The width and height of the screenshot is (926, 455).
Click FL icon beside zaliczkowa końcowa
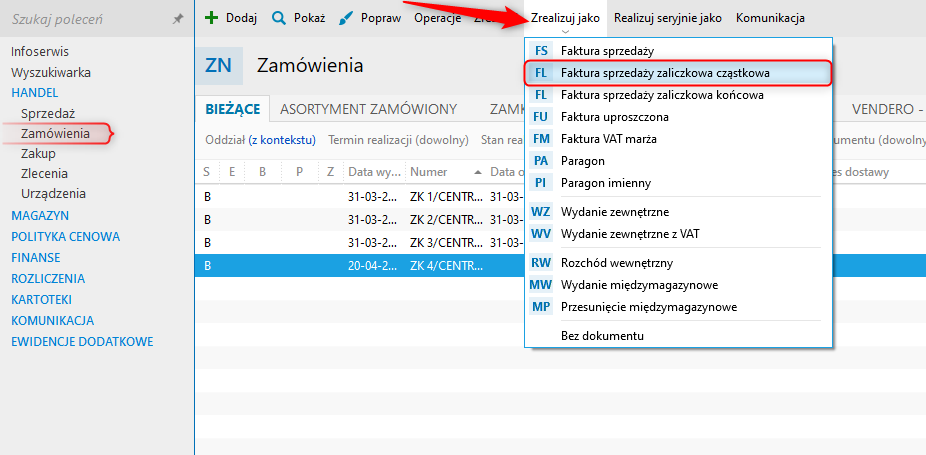tap(541, 95)
